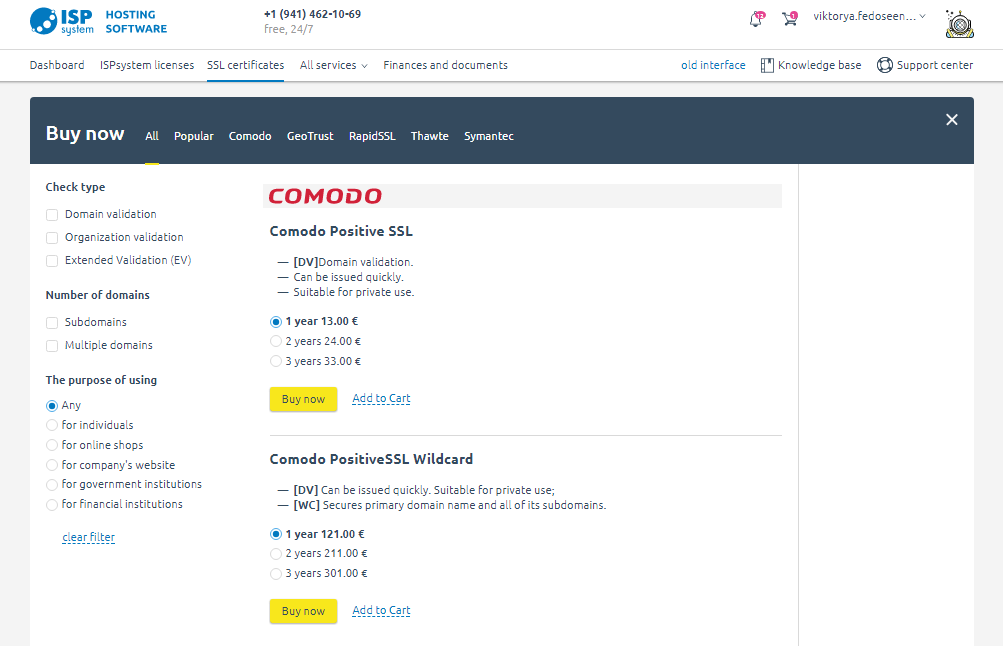
Task: Click the phone number +1 (941) 462-10-69
Action: [x=312, y=14]
